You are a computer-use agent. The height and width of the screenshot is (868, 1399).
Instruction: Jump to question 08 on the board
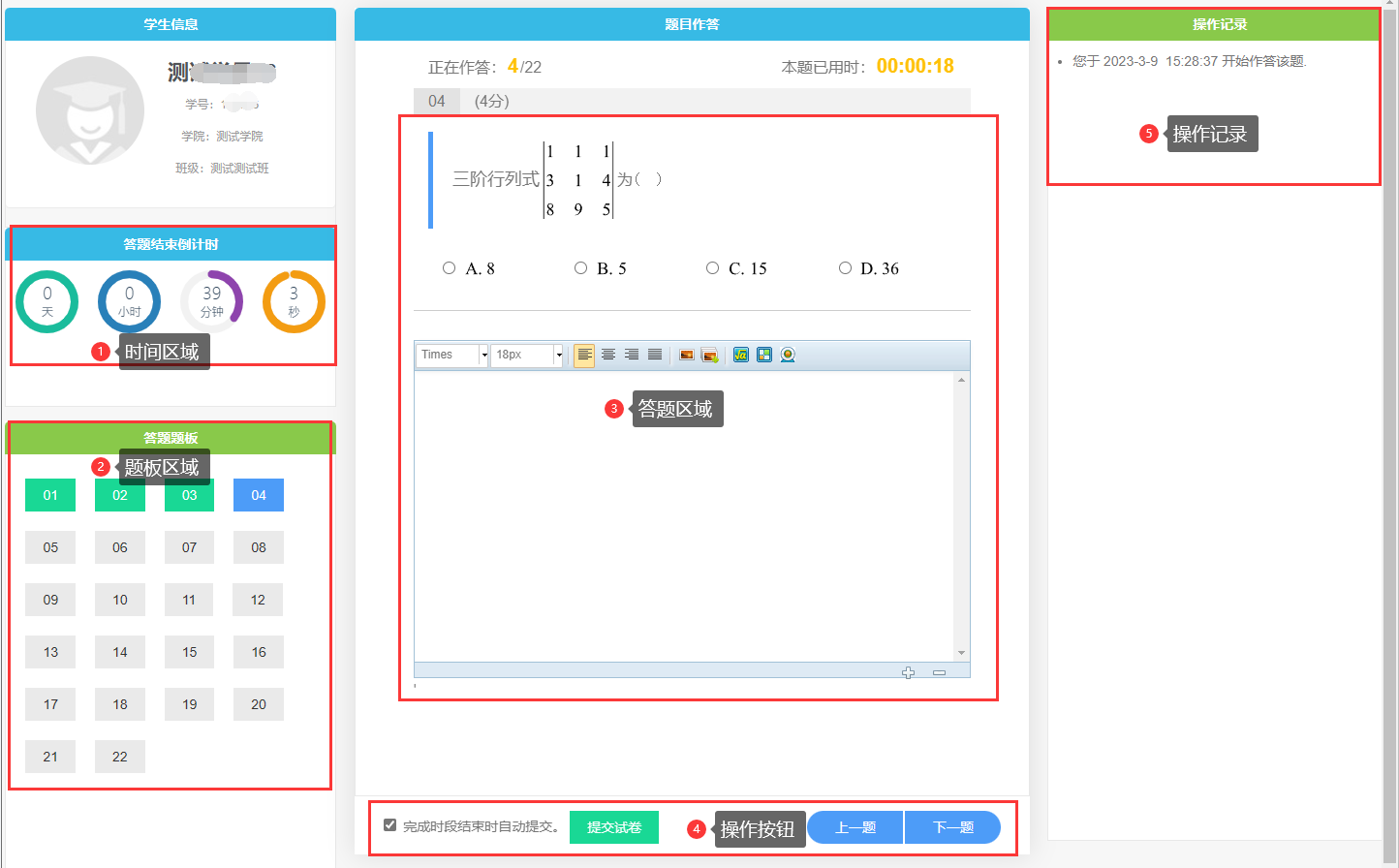[259, 547]
